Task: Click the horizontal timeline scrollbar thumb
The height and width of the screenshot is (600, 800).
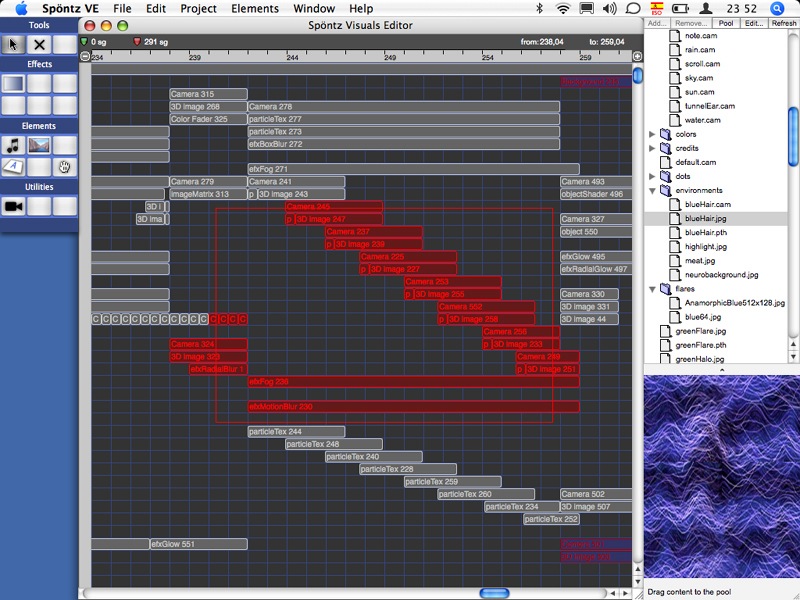Action: [494, 593]
